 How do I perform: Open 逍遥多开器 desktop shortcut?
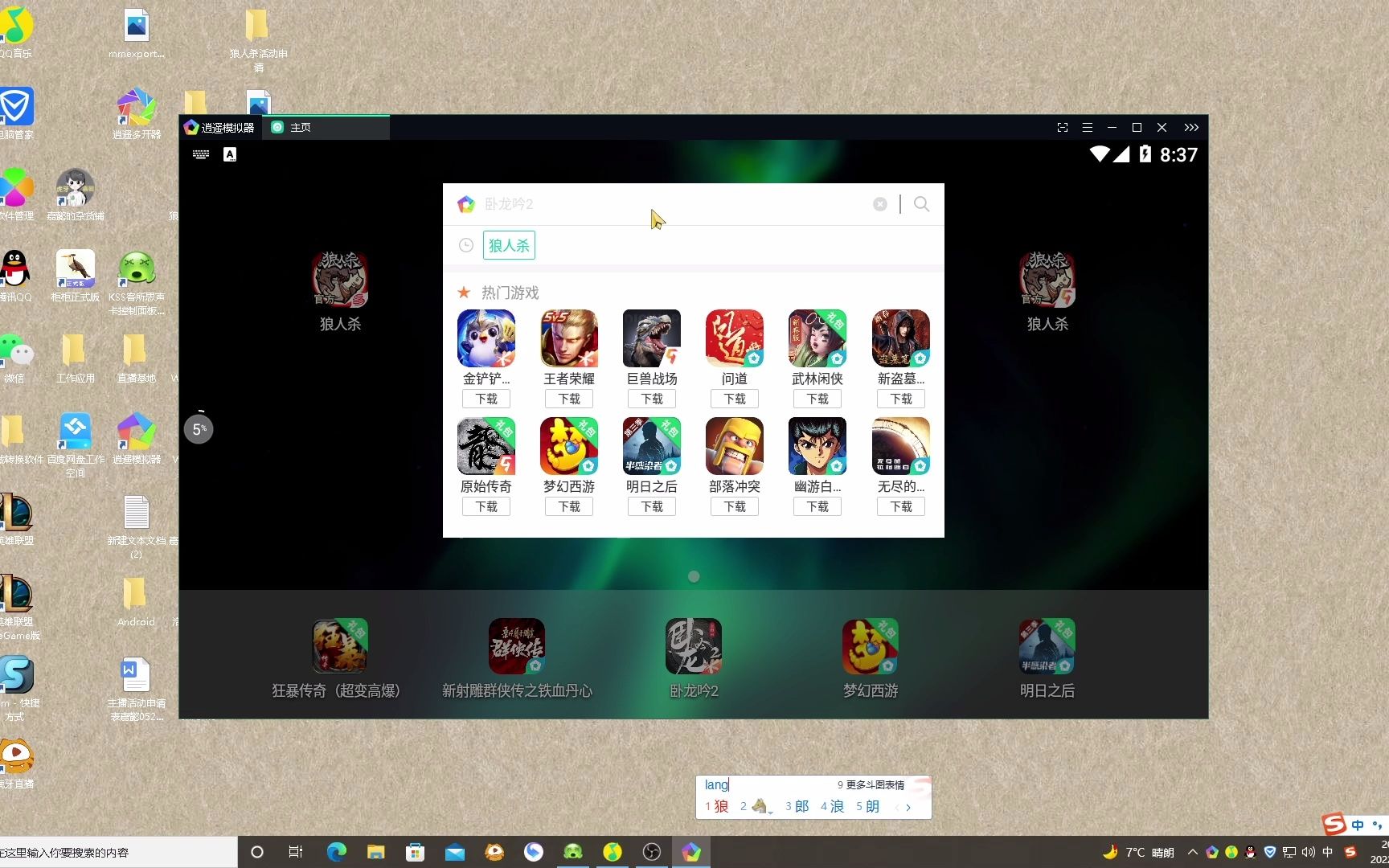(137, 113)
